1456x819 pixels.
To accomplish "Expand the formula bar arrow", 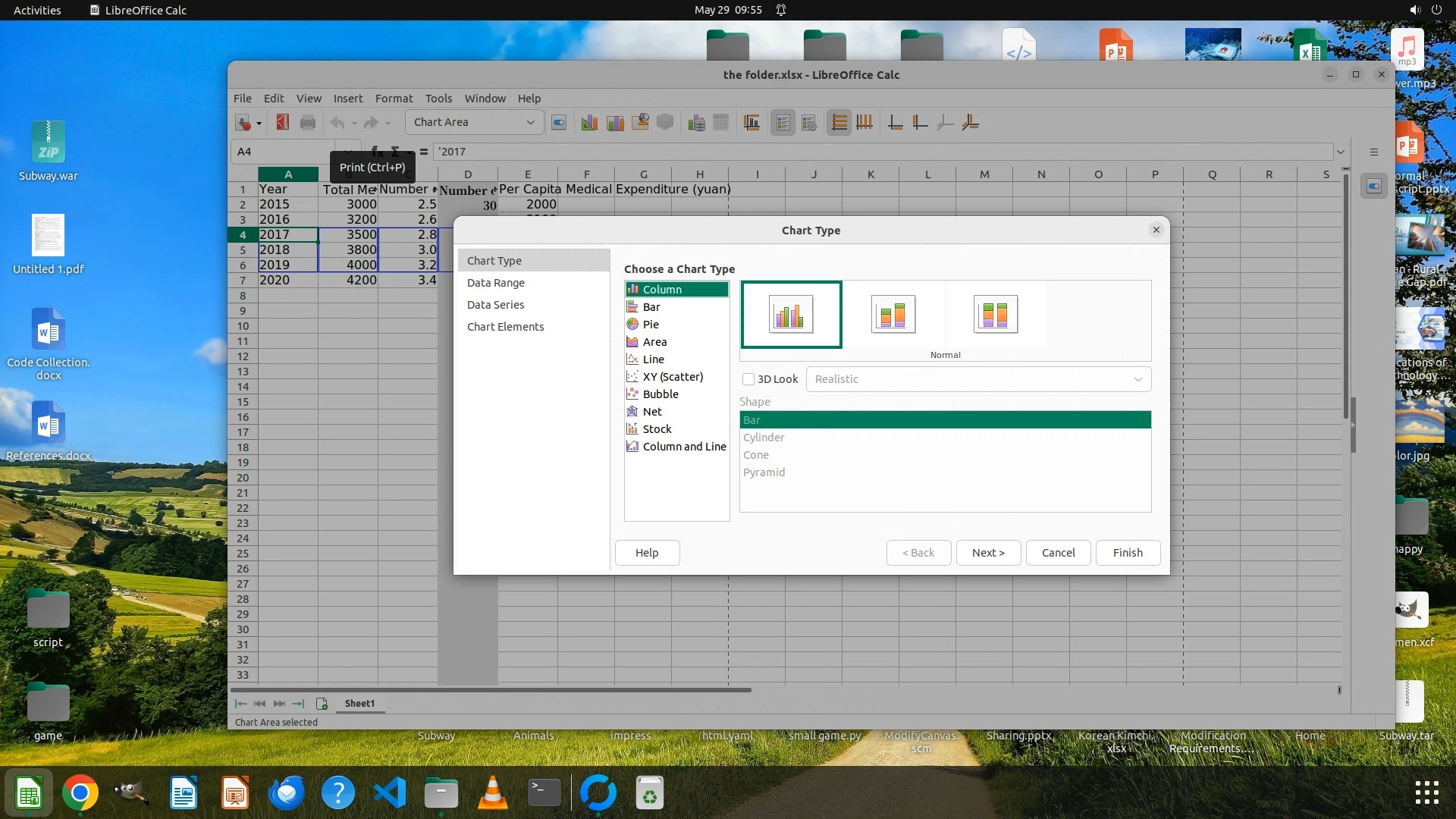I will coord(1340,152).
